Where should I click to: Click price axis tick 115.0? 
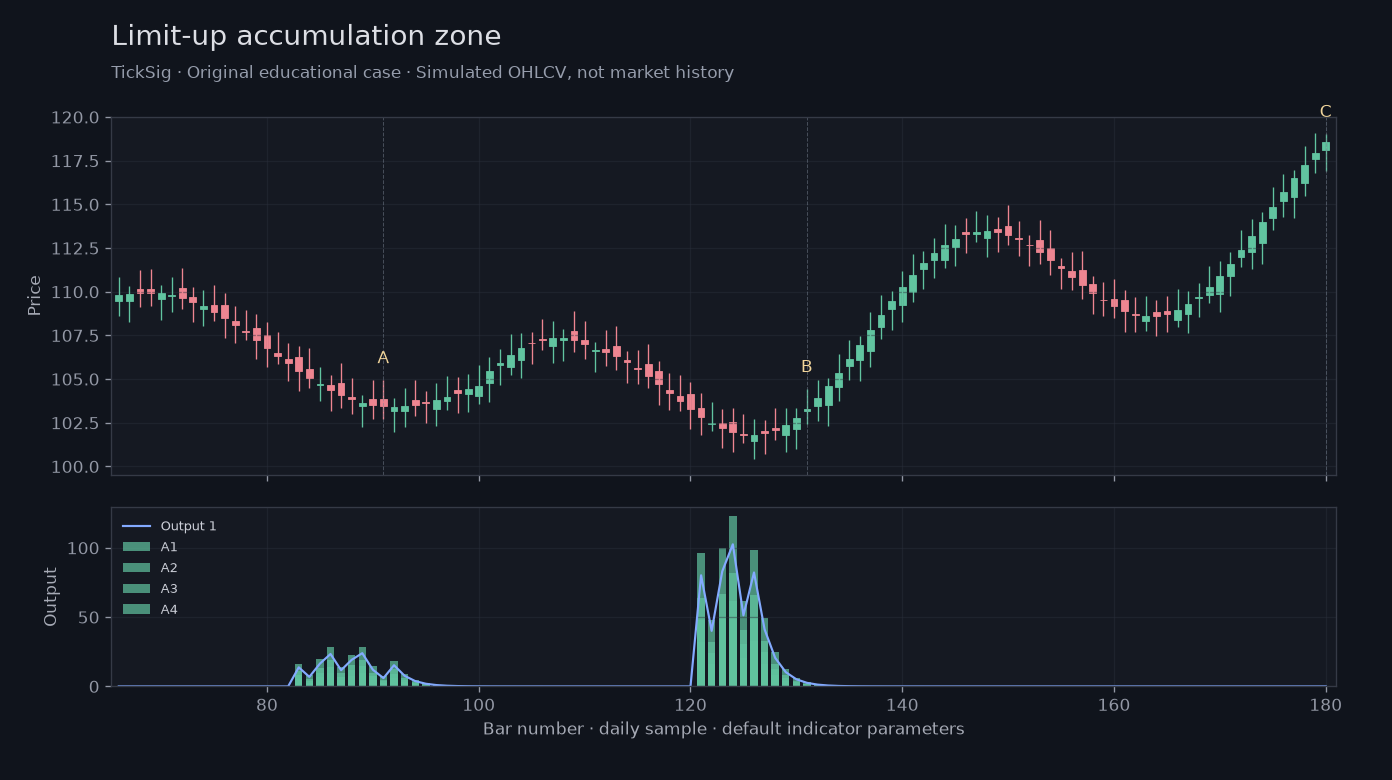point(75,205)
